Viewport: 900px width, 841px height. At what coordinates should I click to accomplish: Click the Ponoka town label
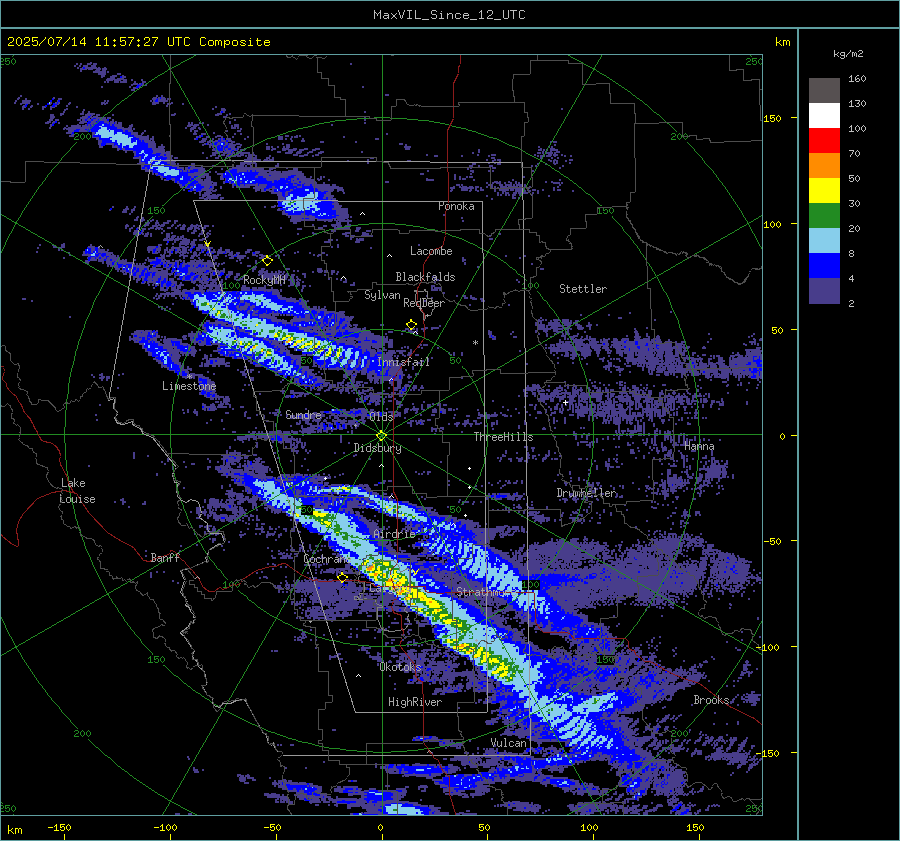pos(456,206)
